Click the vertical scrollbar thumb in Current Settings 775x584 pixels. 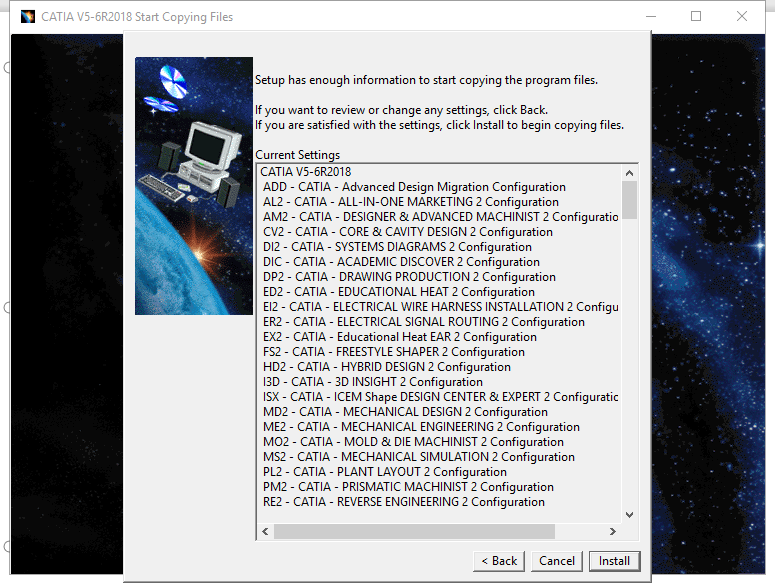(629, 200)
